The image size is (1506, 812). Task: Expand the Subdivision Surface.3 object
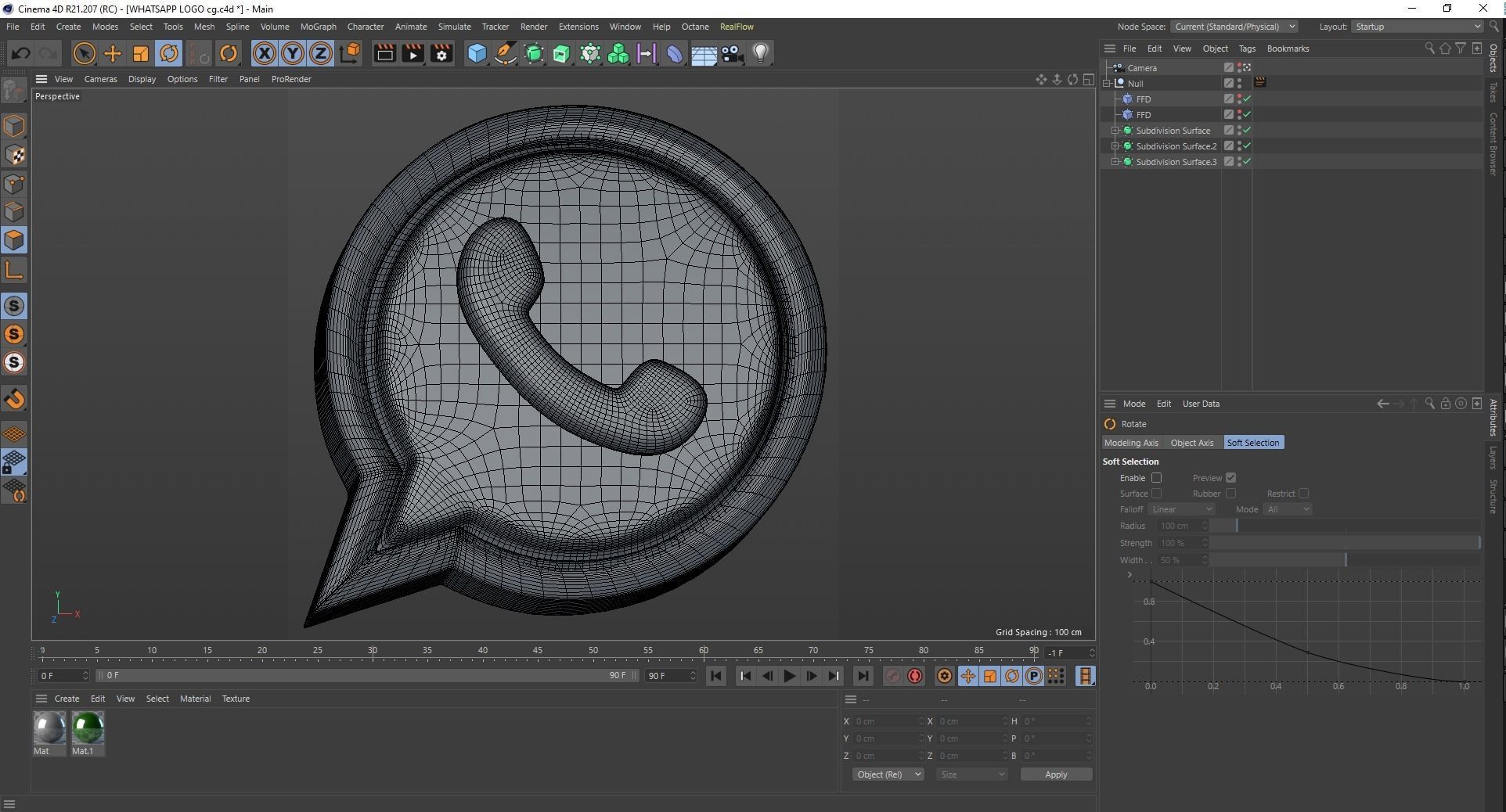tap(1115, 162)
